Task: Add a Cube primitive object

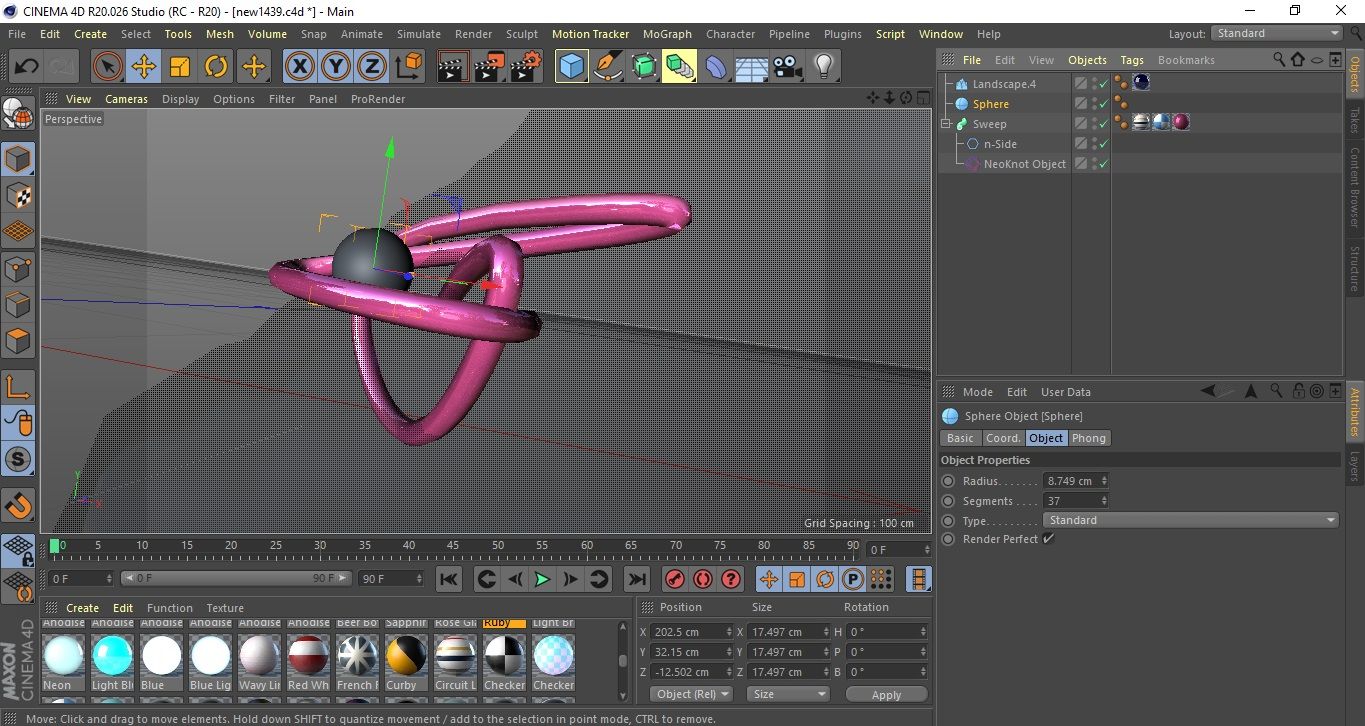Action: coord(571,67)
